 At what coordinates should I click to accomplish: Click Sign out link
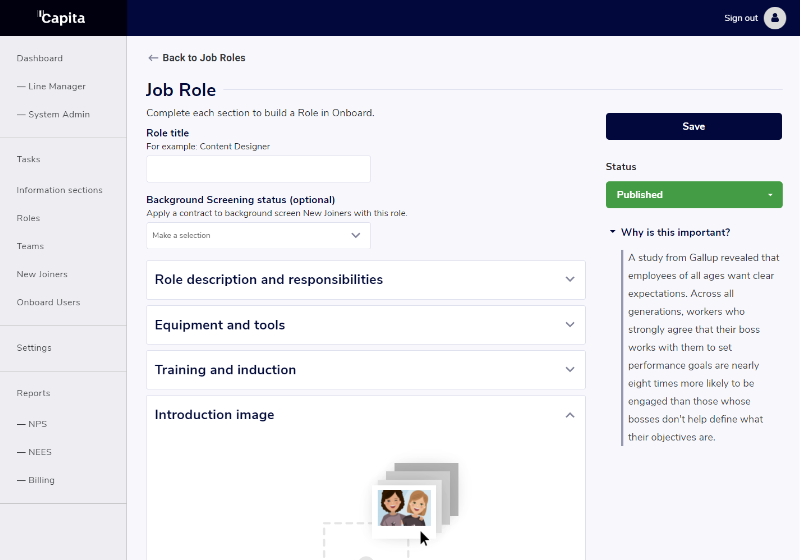(740, 18)
